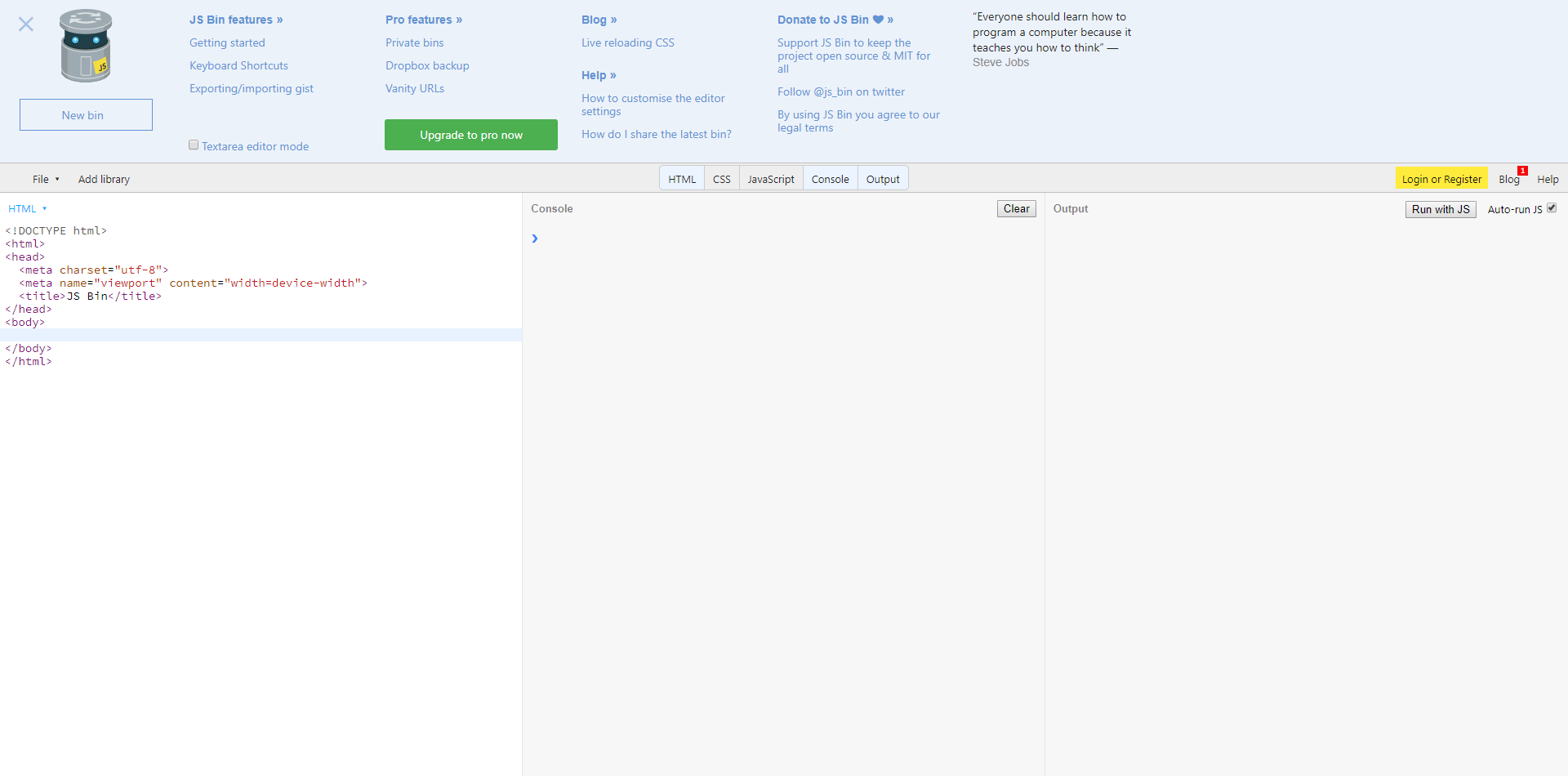Click the meta charset line in editor
The height and width of the screenshot is (776, 1568).
(94, 270)
